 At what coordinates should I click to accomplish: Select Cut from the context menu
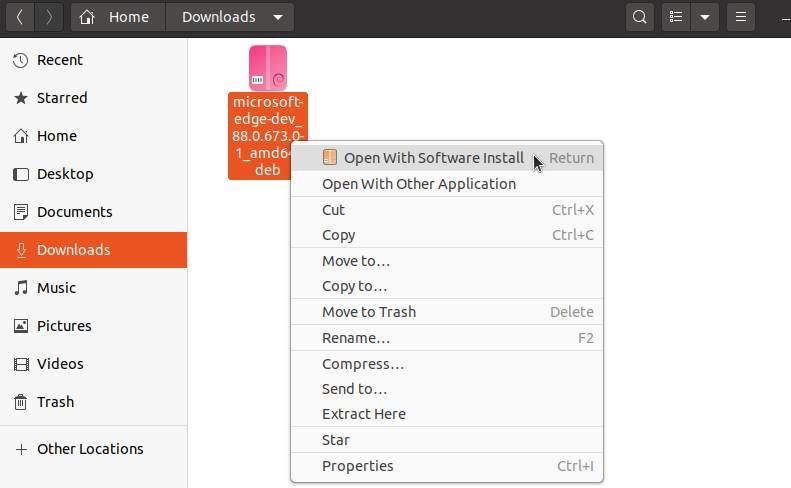447,210
